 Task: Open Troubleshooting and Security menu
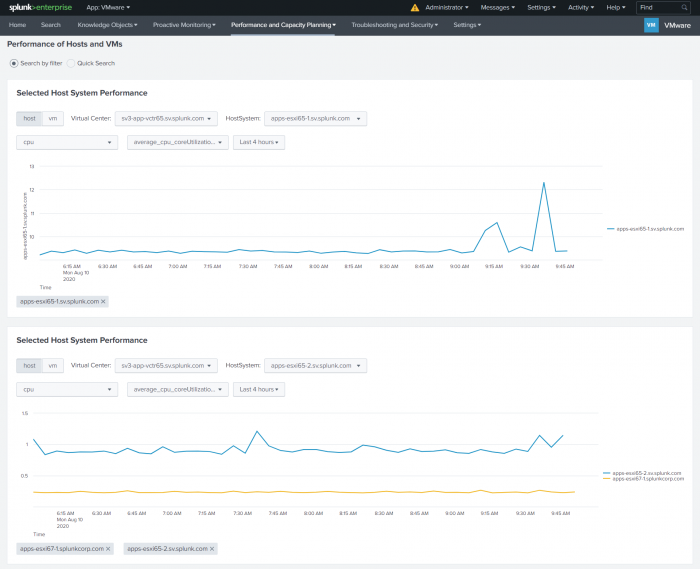[395, 25]
